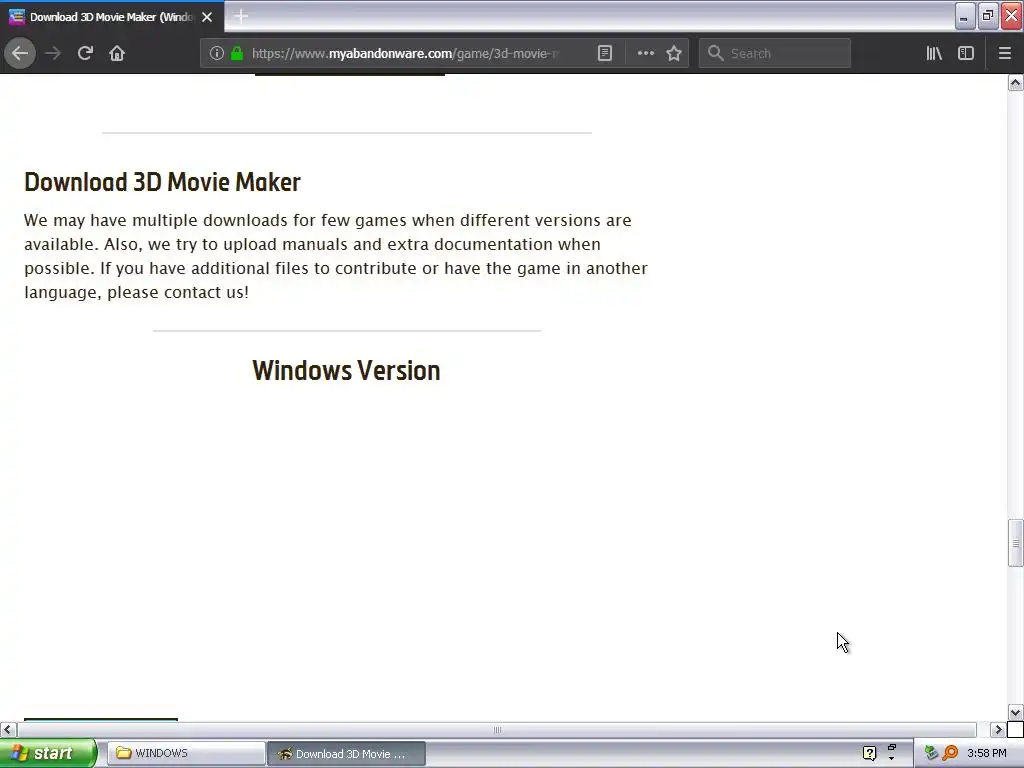1024x768 pixels.
Task: Open the page actions three-dot menu
Action: (x=645, y=53)
